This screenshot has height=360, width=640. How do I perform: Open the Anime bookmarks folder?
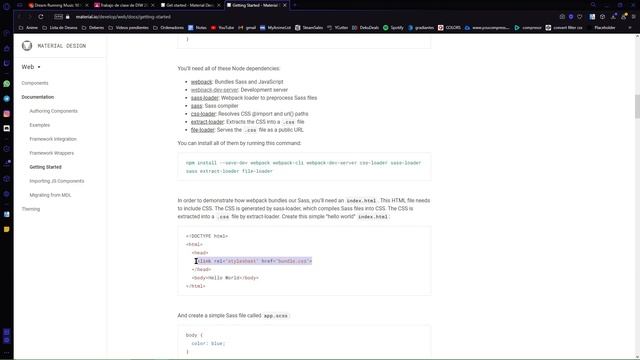pos(28,28)
